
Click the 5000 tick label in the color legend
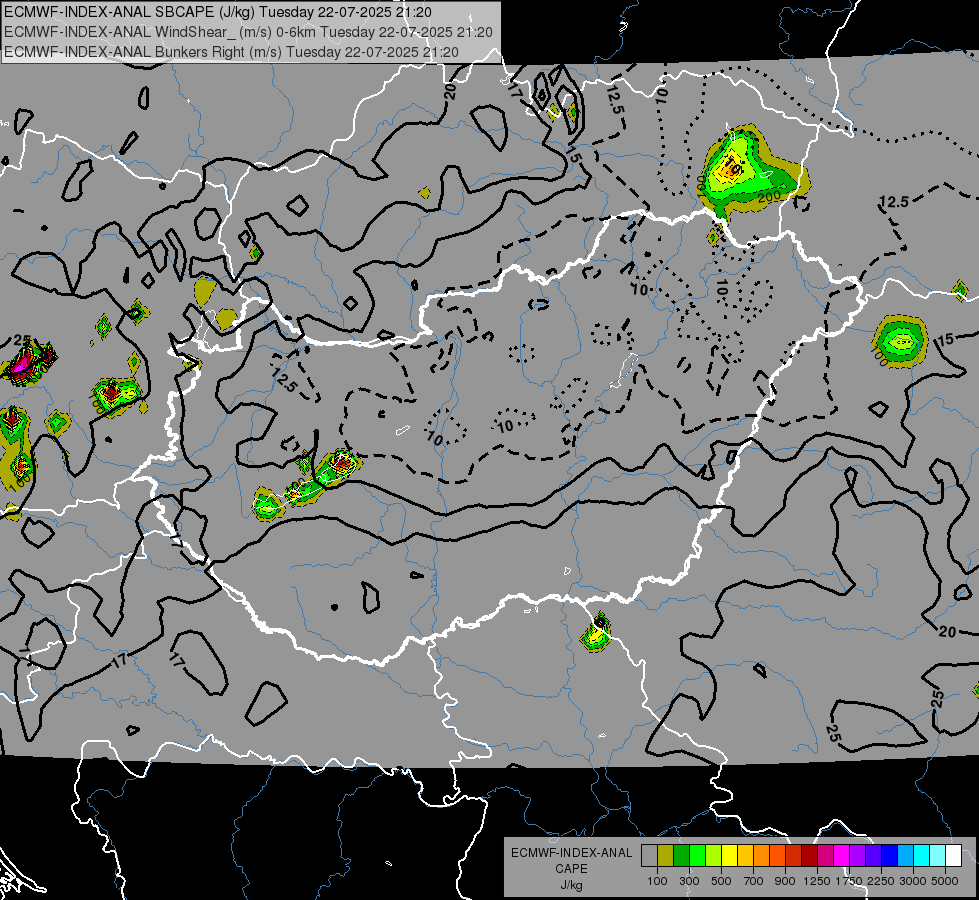[945, 881]
